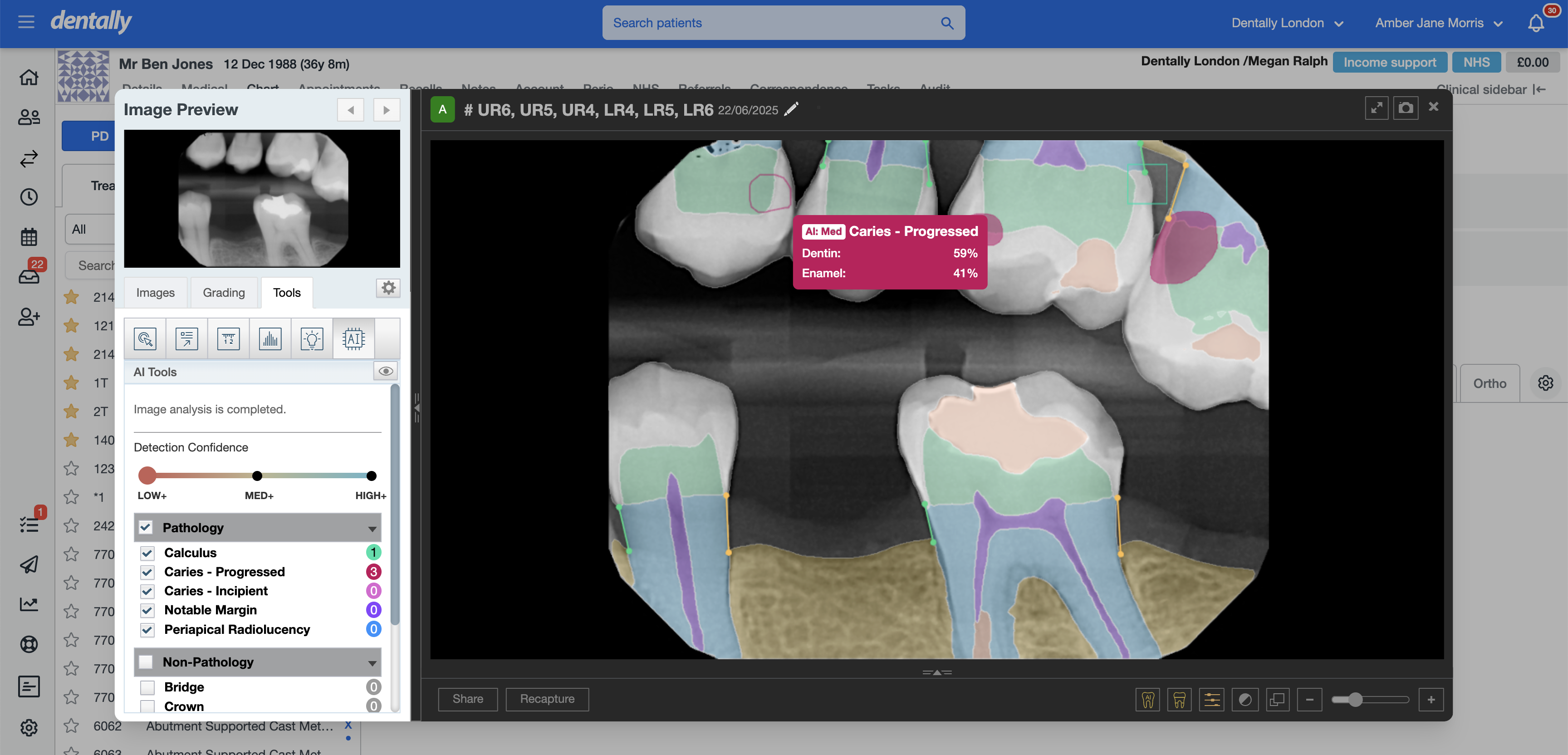Click the NHS tag
This screenshot has width=1568, height=755.
(x=1476, y=62)
